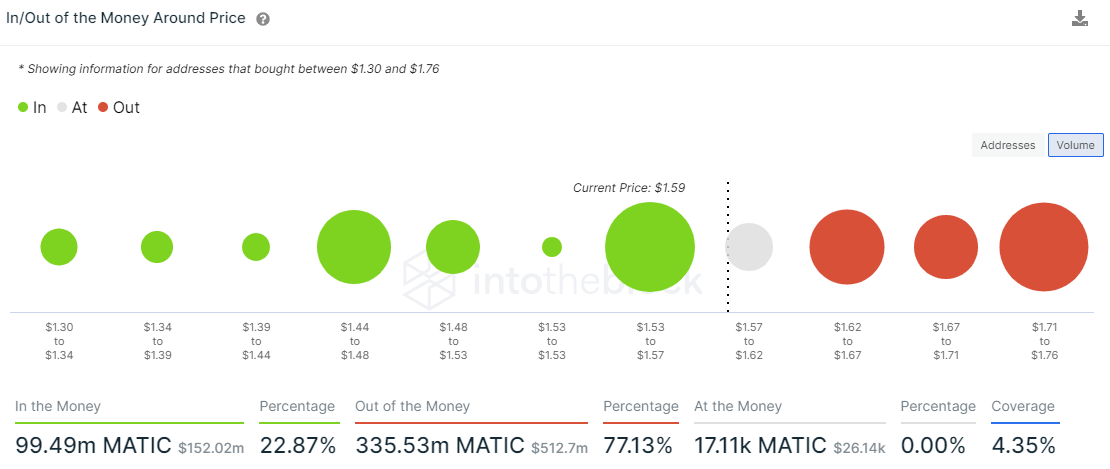The image size is (1110, 469).
Task: Click the gray bubble at $1.57 to $1.62
Action: pos(748,247)
